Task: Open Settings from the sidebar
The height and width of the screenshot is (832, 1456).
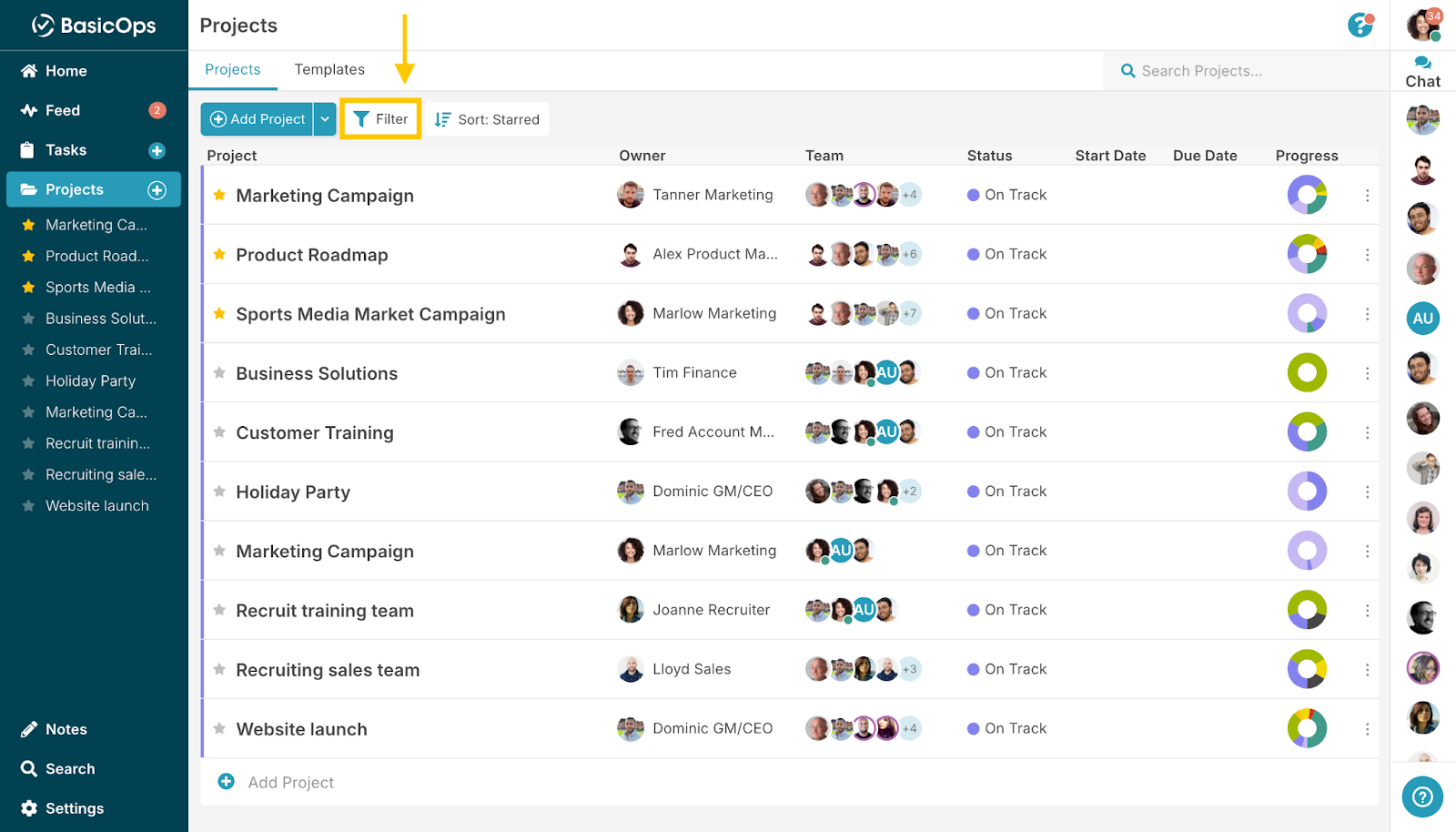Action: tap(73, 807)
